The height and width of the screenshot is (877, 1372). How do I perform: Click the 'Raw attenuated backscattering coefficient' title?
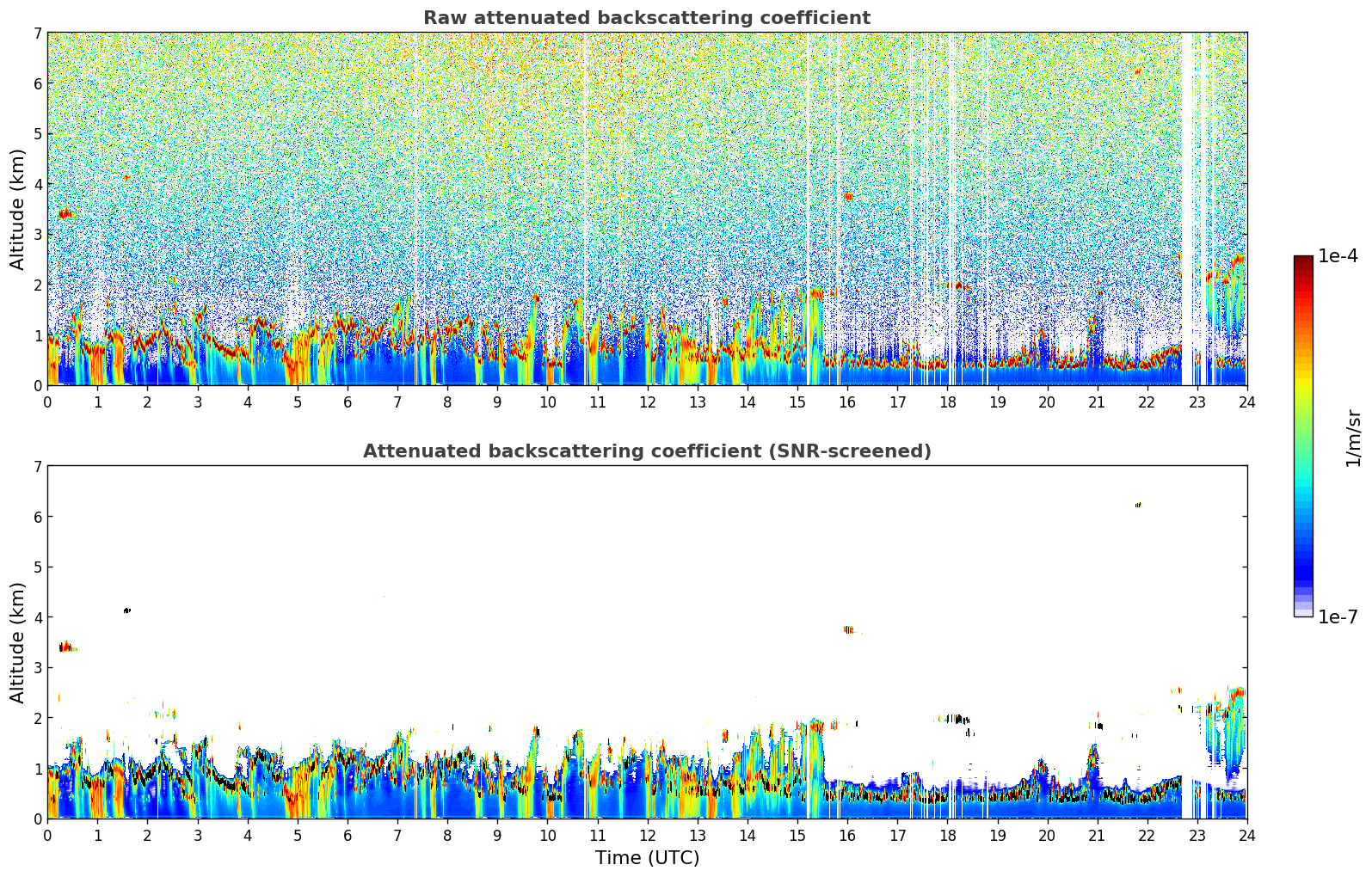(x=646, y=18)
